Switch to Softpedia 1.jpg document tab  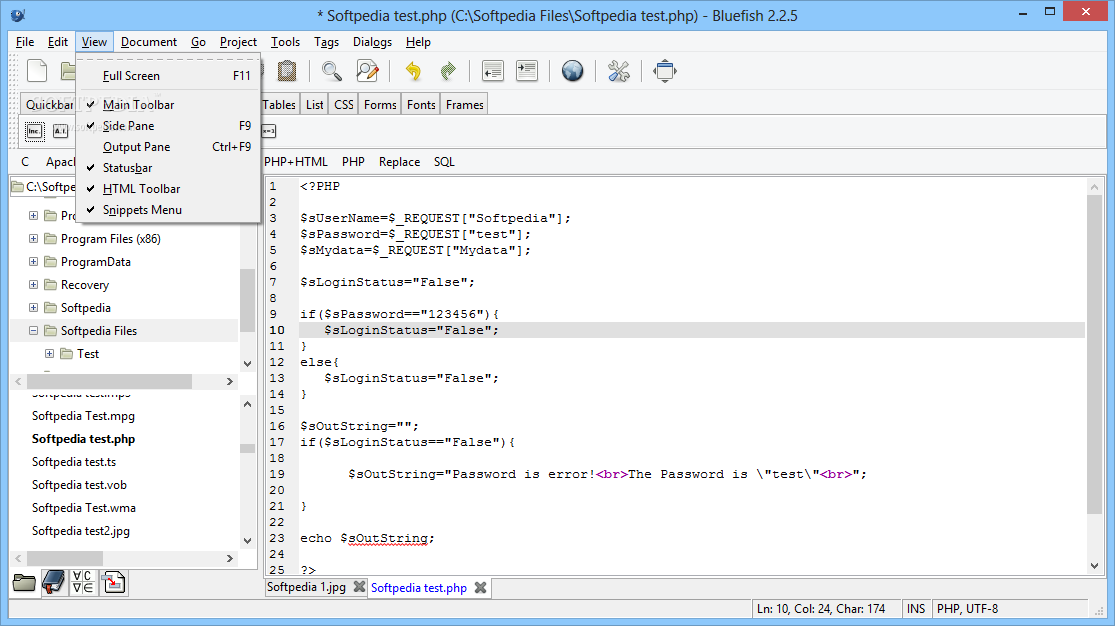306,587
